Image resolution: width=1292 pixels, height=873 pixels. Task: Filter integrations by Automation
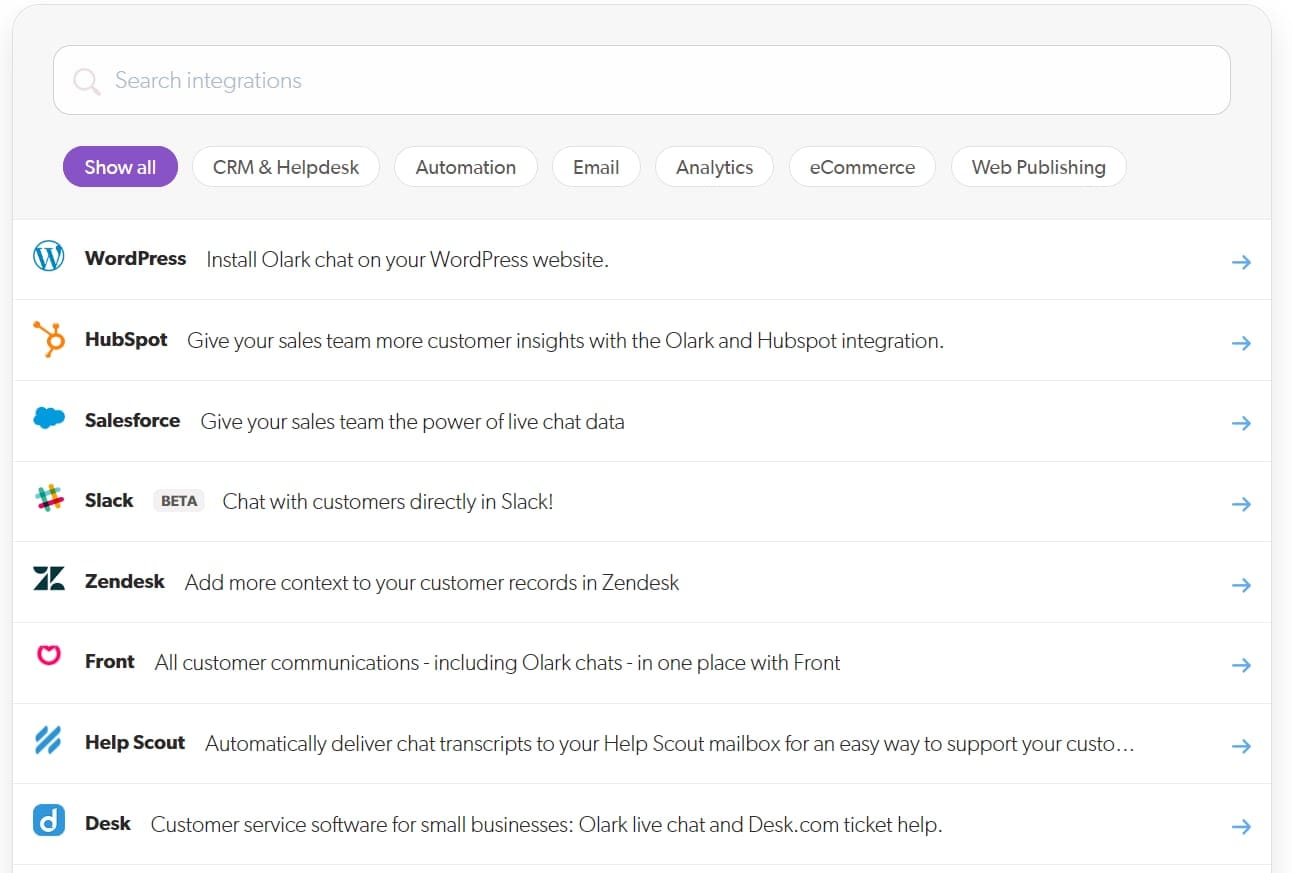(x=466, y=167)
